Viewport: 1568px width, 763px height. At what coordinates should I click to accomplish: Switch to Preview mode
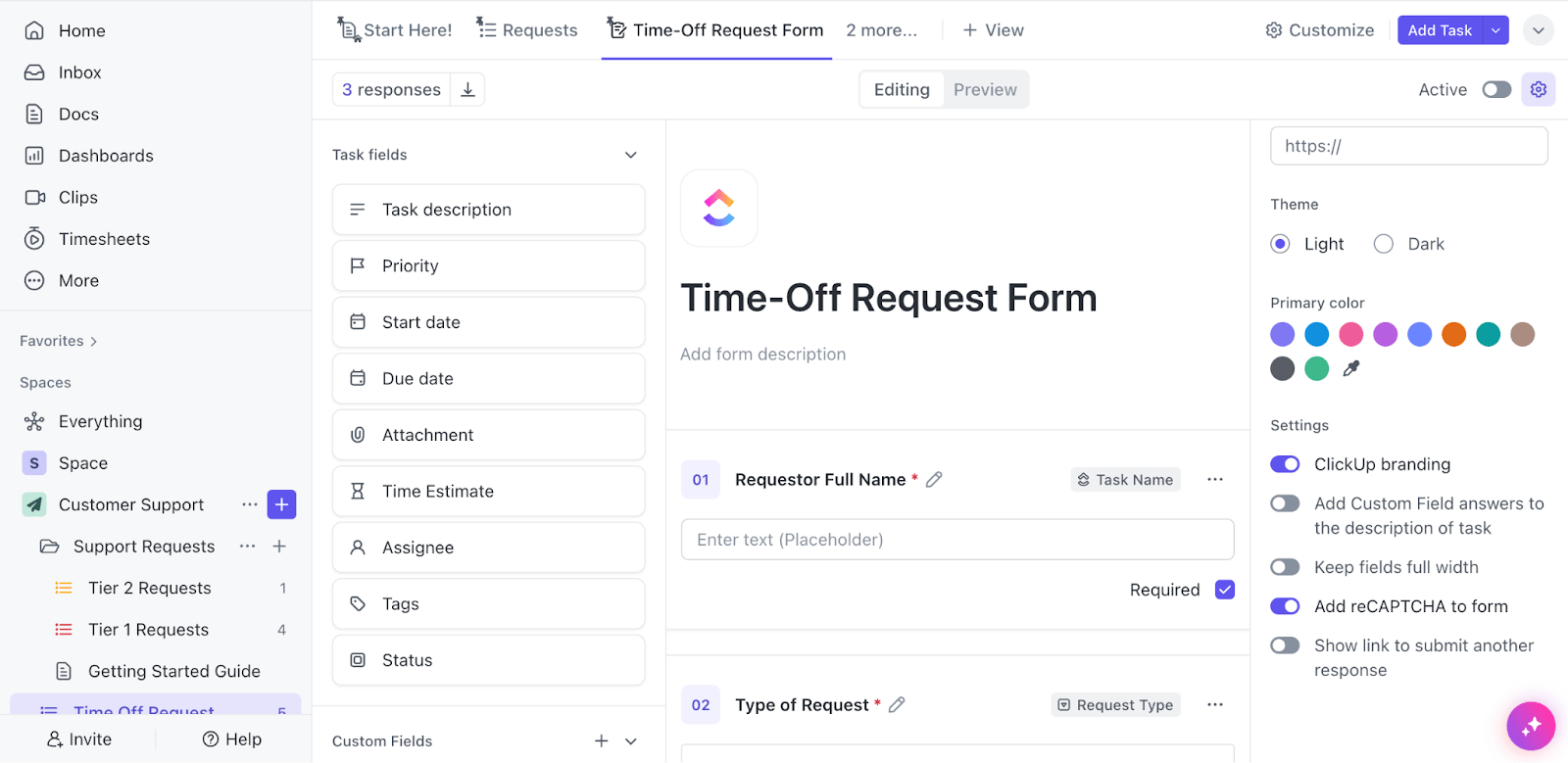point(985,89)
